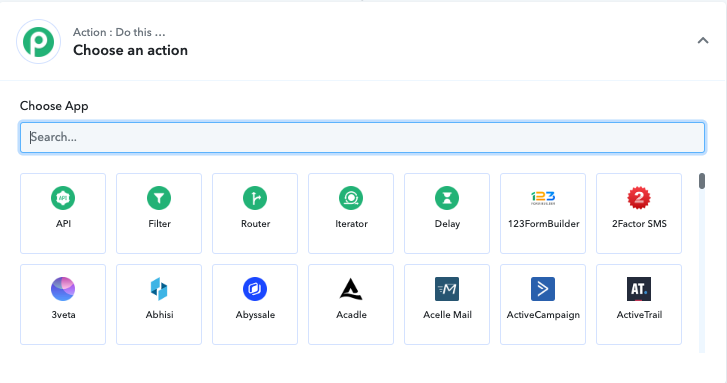Screen dimensions: 727x383
Task: Click the app list scrollbar thumb
Action: (x=702, y=181)
